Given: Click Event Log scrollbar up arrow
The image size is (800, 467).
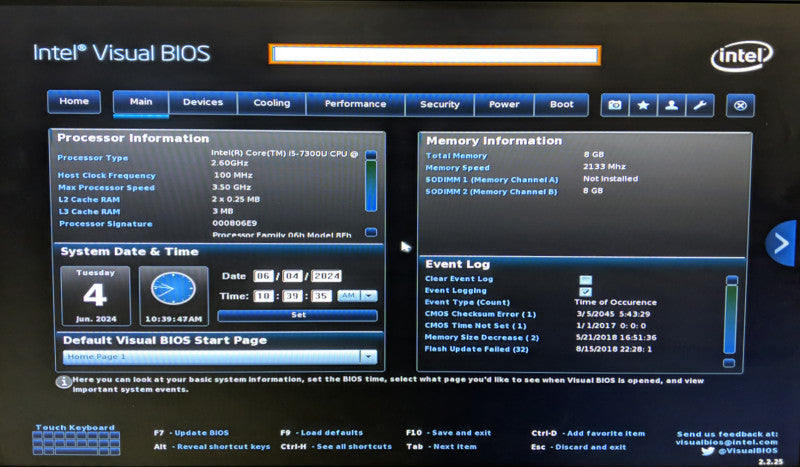Looking at the screenshot, I should (732, 280).
